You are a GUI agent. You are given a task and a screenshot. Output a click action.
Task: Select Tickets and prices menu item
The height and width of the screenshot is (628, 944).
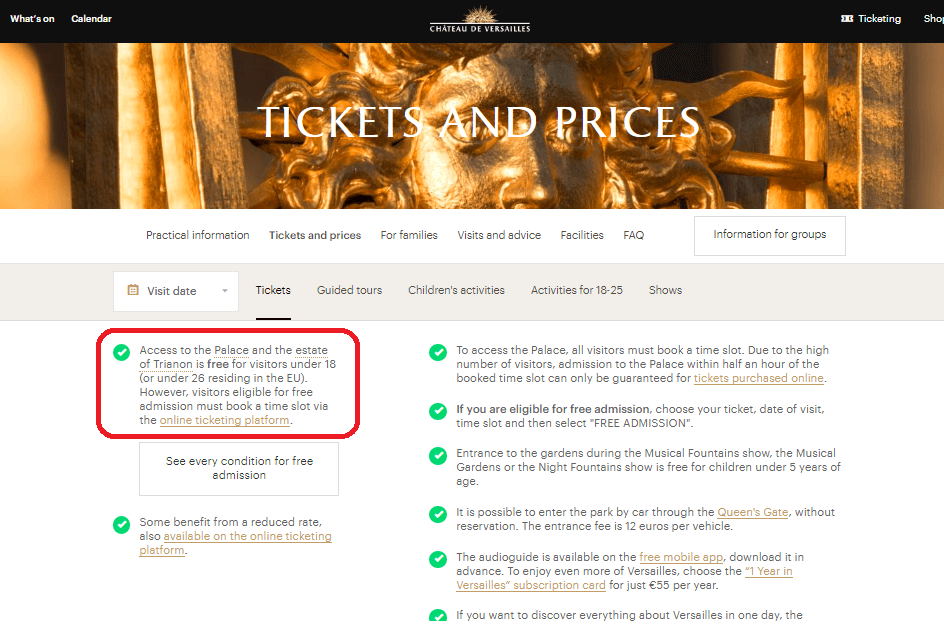point(315,235)
